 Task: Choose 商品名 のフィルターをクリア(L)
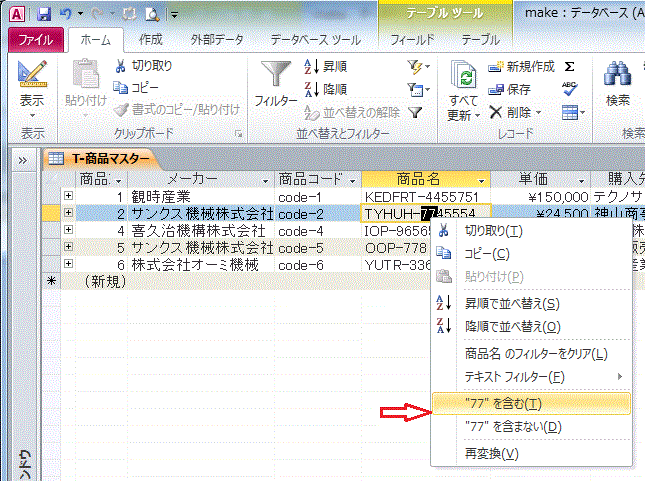(531, 353)
